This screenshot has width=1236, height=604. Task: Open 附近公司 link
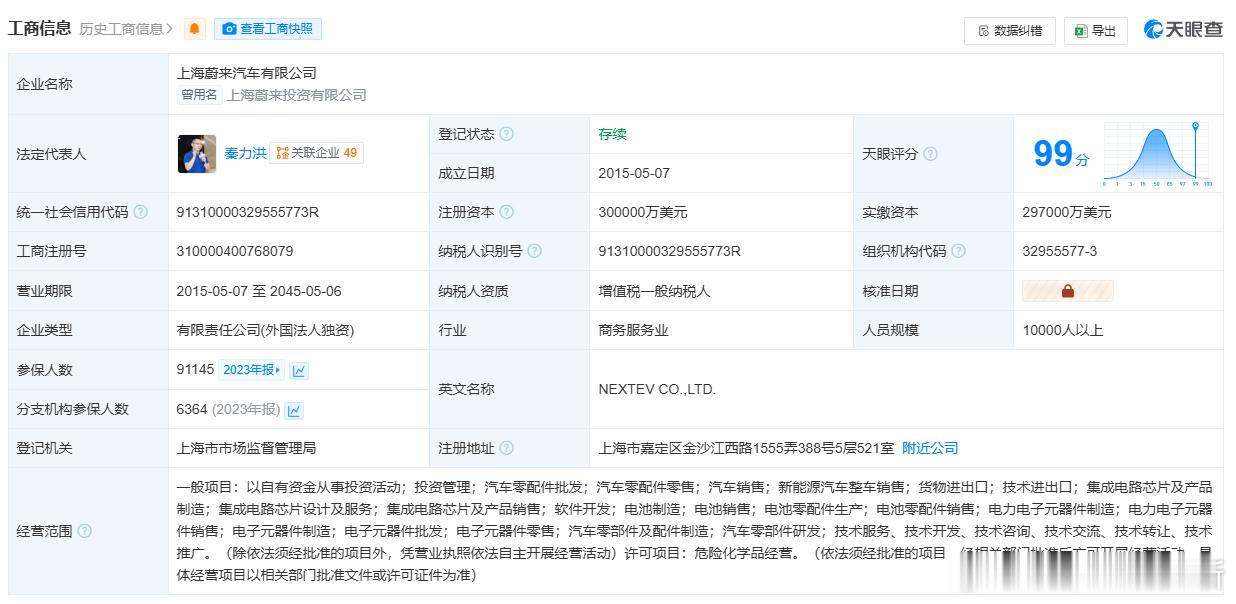click(930, 448)
